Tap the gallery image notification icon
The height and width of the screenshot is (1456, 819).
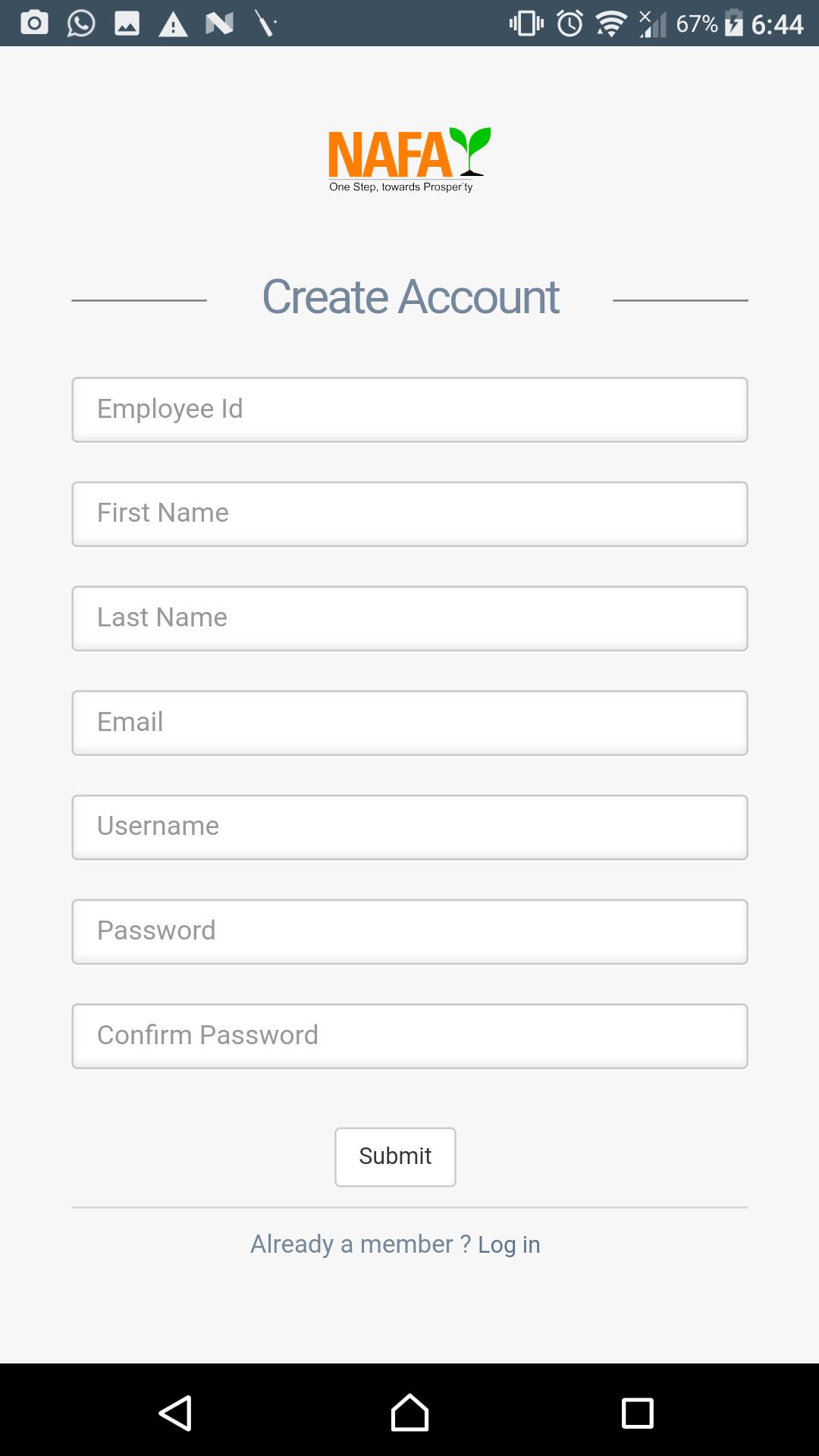pyautogui.click(x=127, y=24)
